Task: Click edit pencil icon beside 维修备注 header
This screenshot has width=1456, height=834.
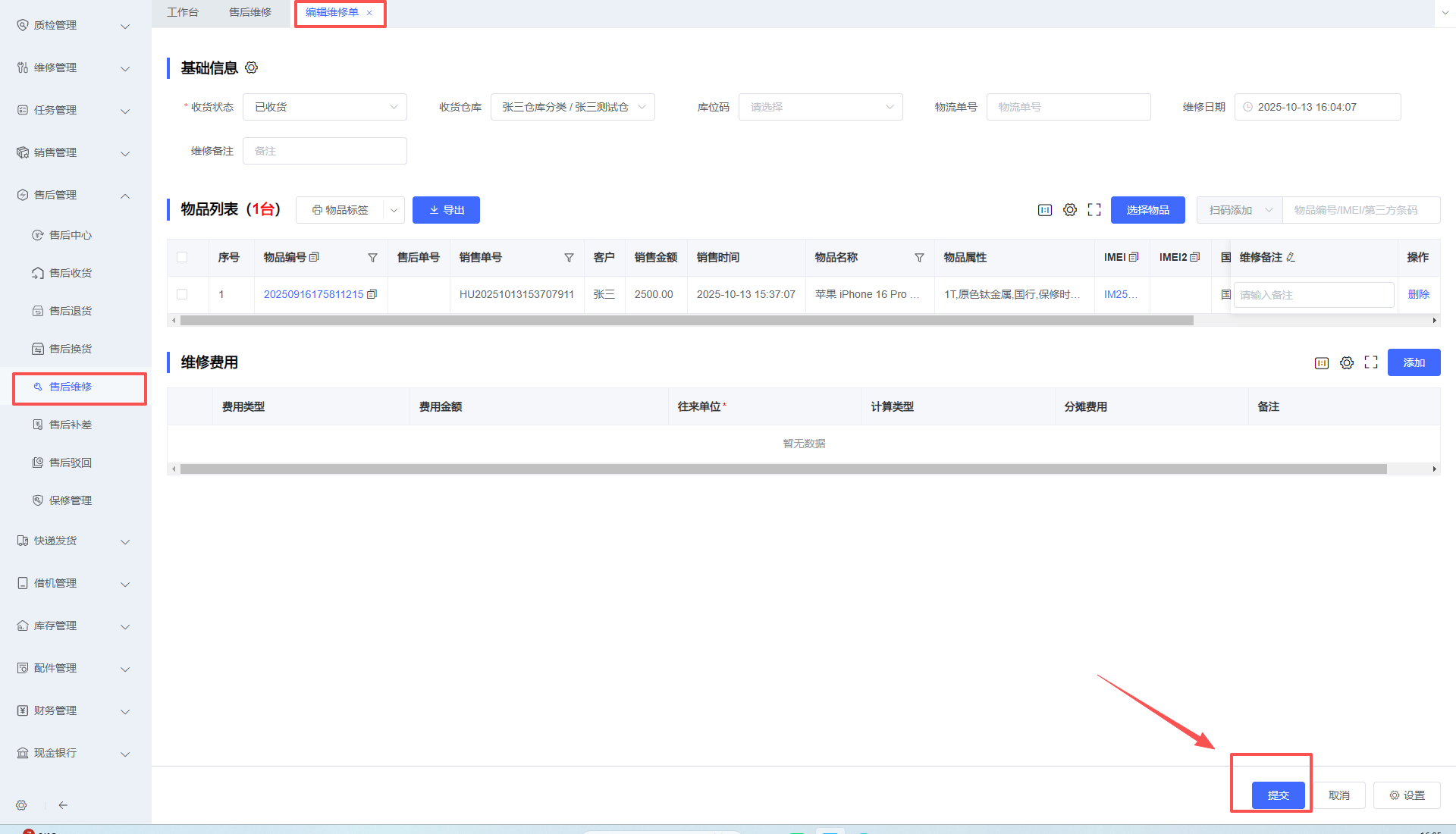Action: [1291, 258]
